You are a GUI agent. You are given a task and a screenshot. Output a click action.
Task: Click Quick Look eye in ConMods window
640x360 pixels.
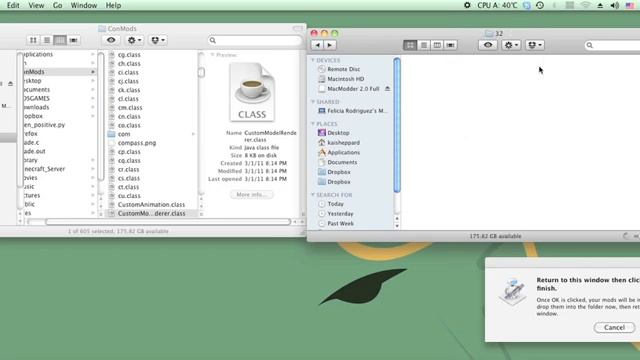pyautogui.click(x=111, y=40)
